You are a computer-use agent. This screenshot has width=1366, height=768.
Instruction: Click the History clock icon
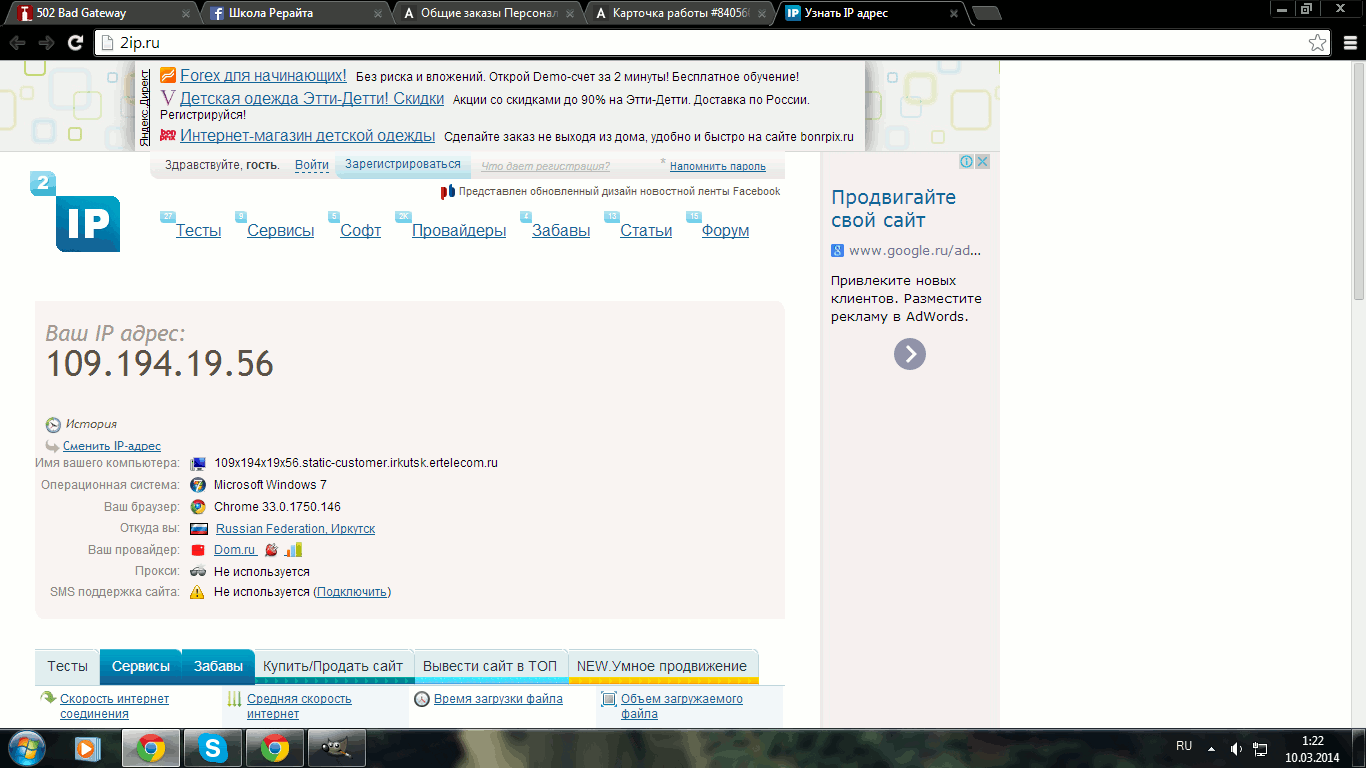pyautogui.click(x=53, y=424)
